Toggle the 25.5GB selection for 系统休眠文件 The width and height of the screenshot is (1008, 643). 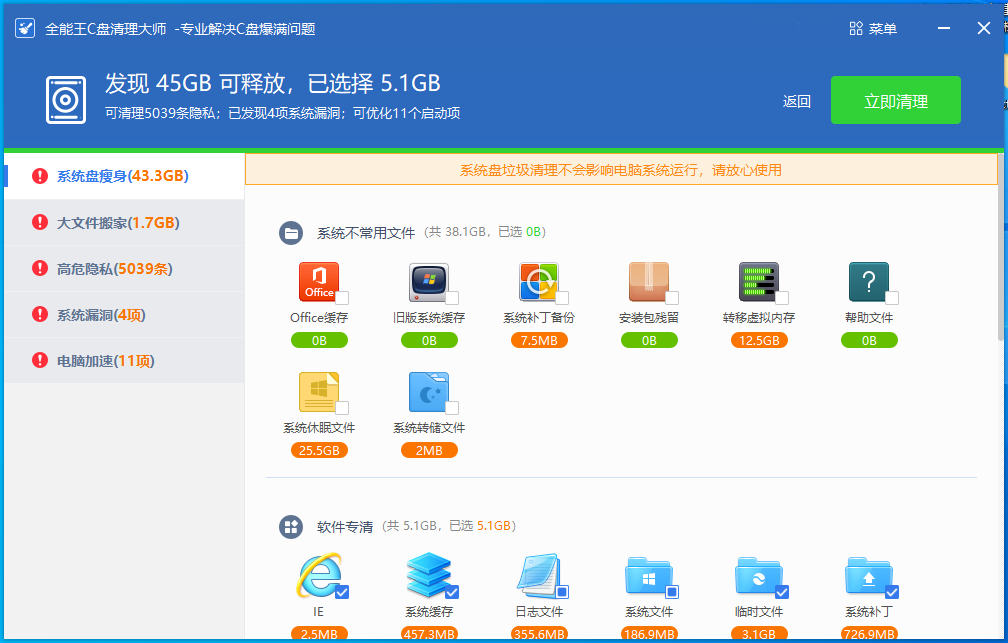[320, 450]
